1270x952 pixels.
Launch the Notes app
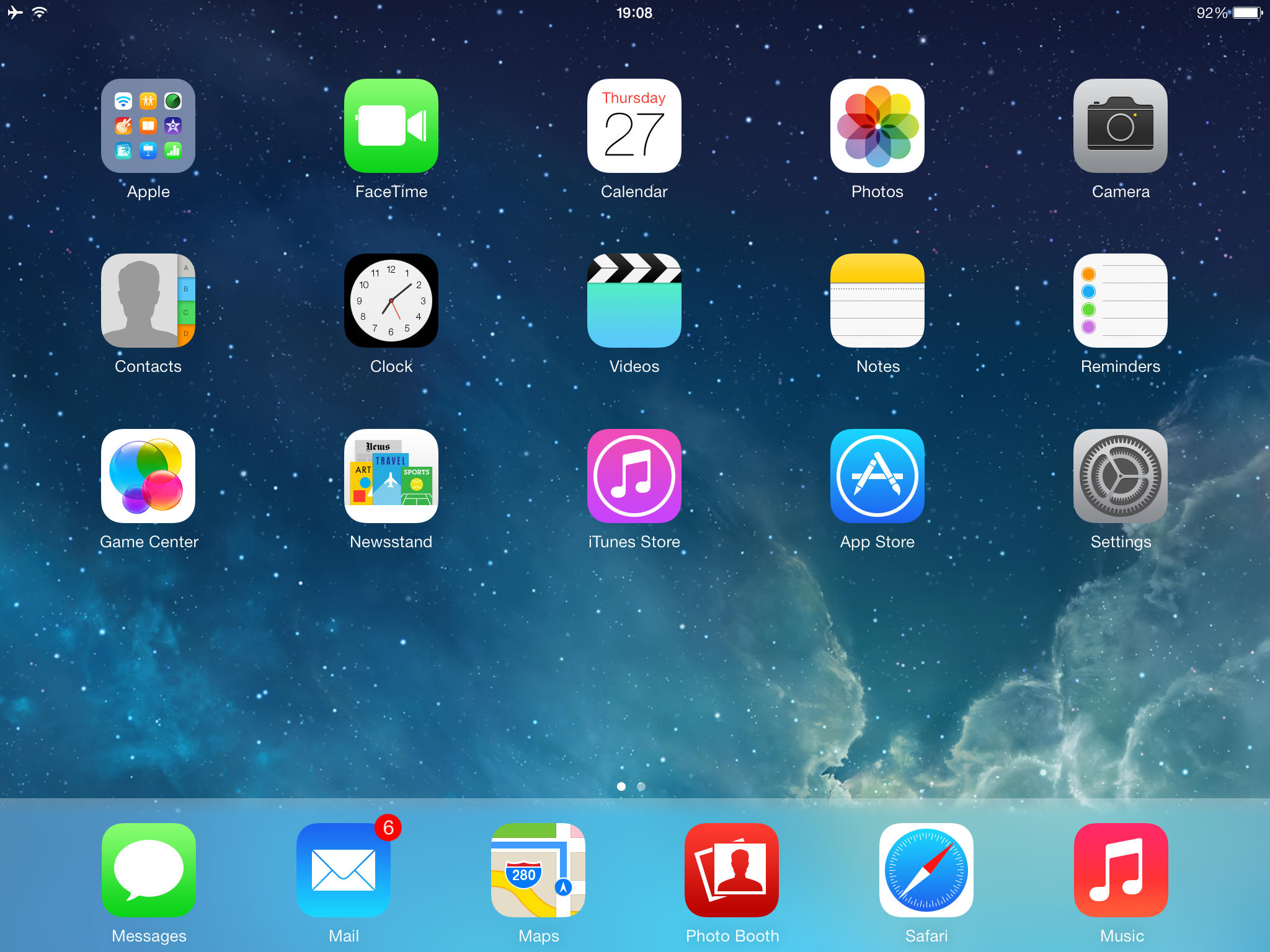tap(877, 301)
